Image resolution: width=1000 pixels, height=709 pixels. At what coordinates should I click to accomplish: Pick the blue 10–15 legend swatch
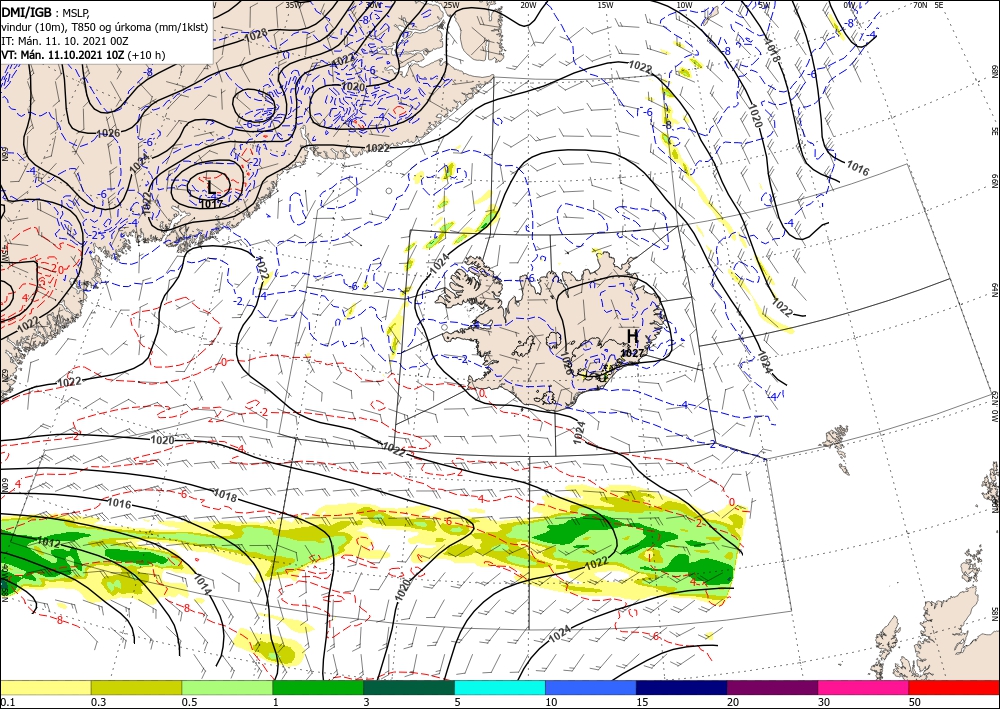point(591,687)
